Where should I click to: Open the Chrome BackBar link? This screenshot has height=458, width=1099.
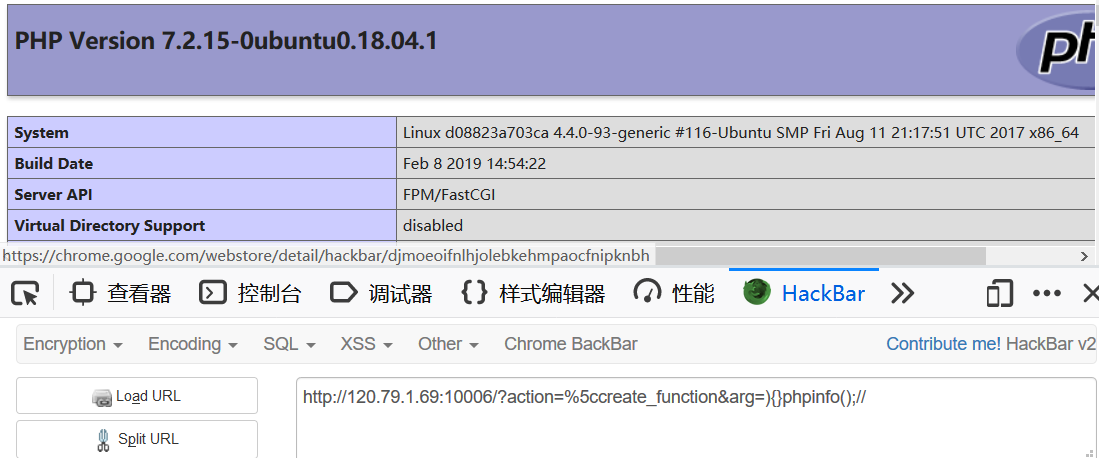571,344
